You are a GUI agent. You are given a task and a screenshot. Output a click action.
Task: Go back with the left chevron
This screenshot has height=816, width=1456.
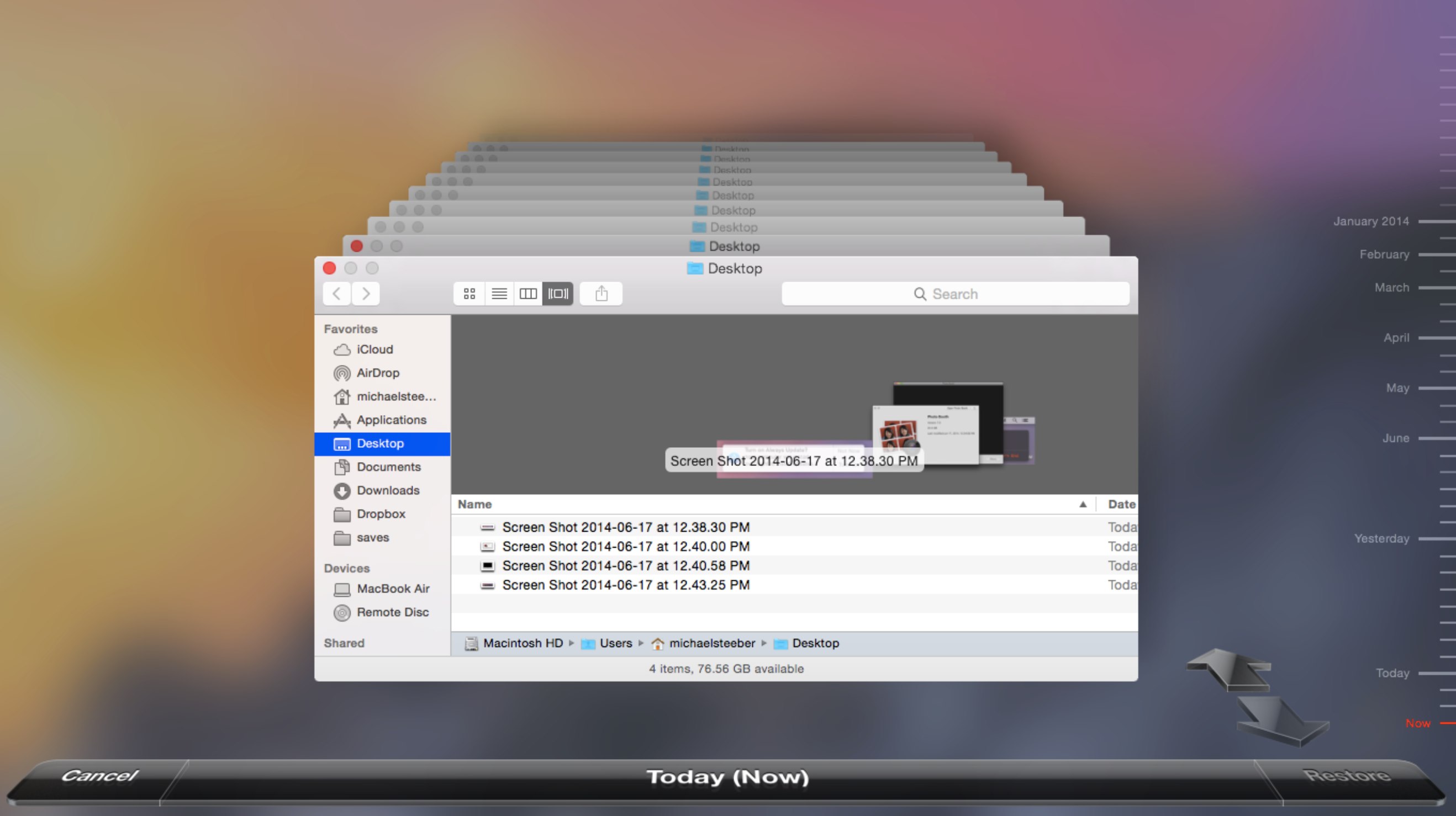(x=337, y=294)
